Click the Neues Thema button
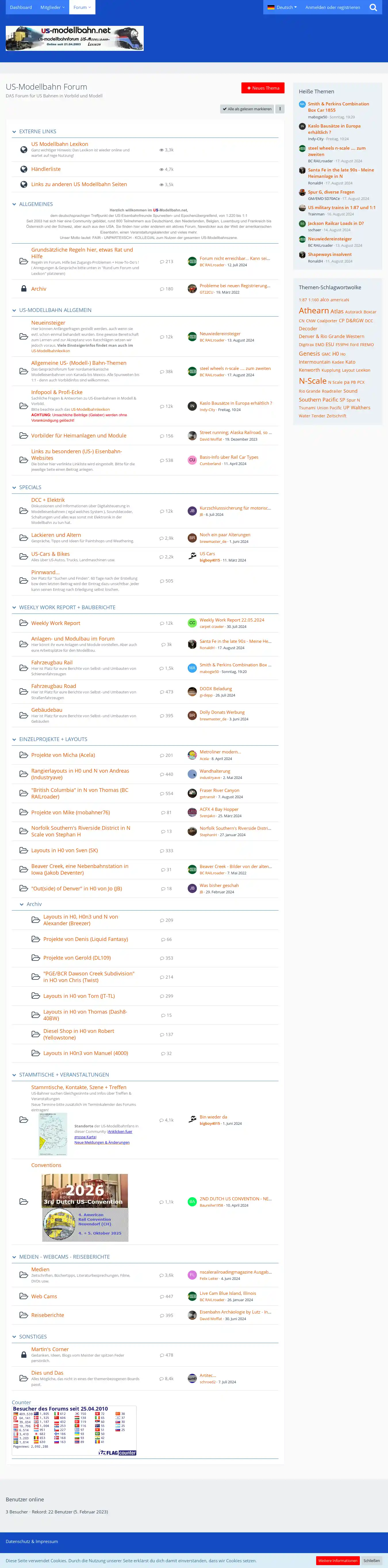Screen dimensions: 388x1568 point(262,88)
